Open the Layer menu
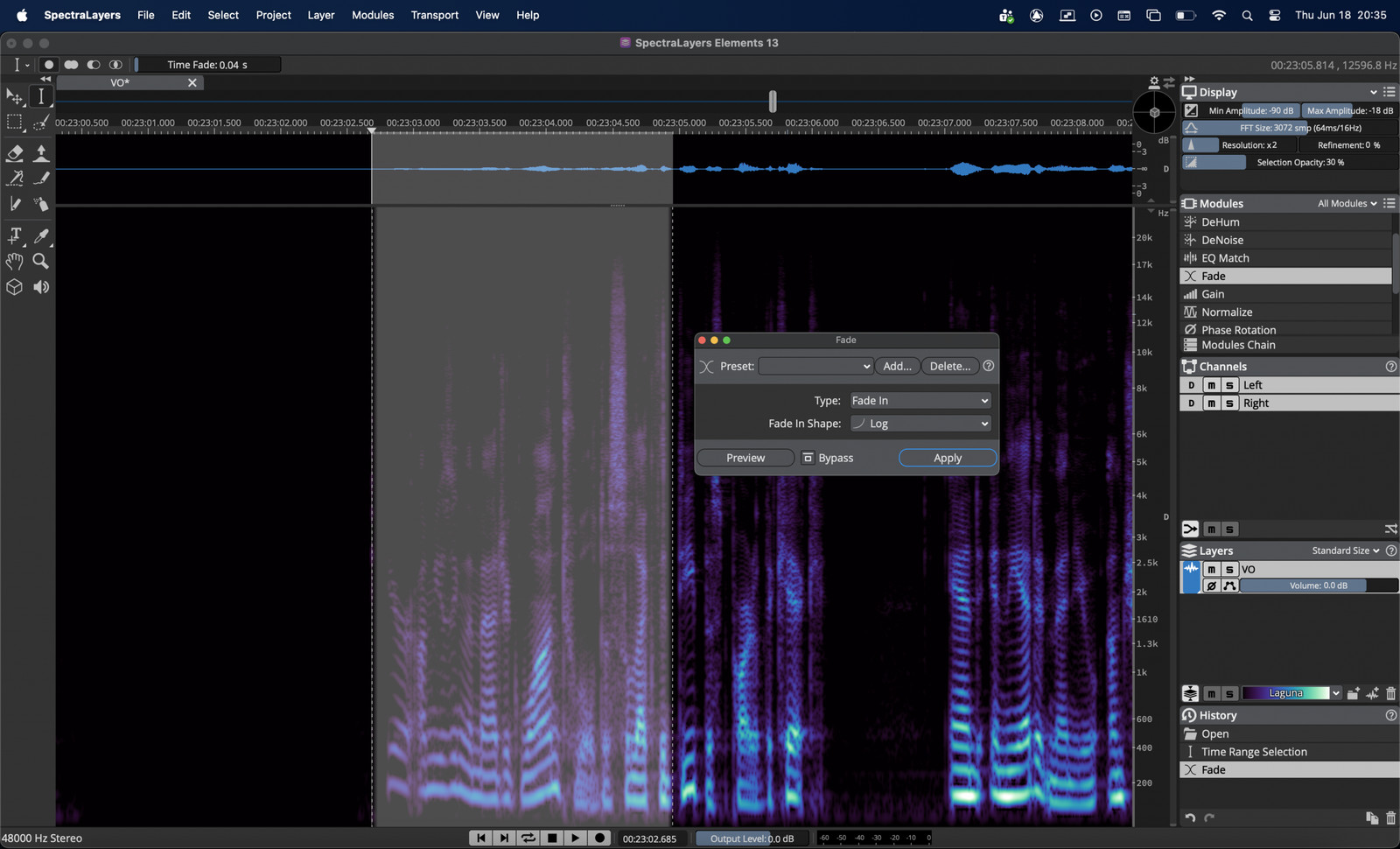Image resolution: width=1400 pixels, height=849 pixels. pyautogui.click(x=321, y=15)
